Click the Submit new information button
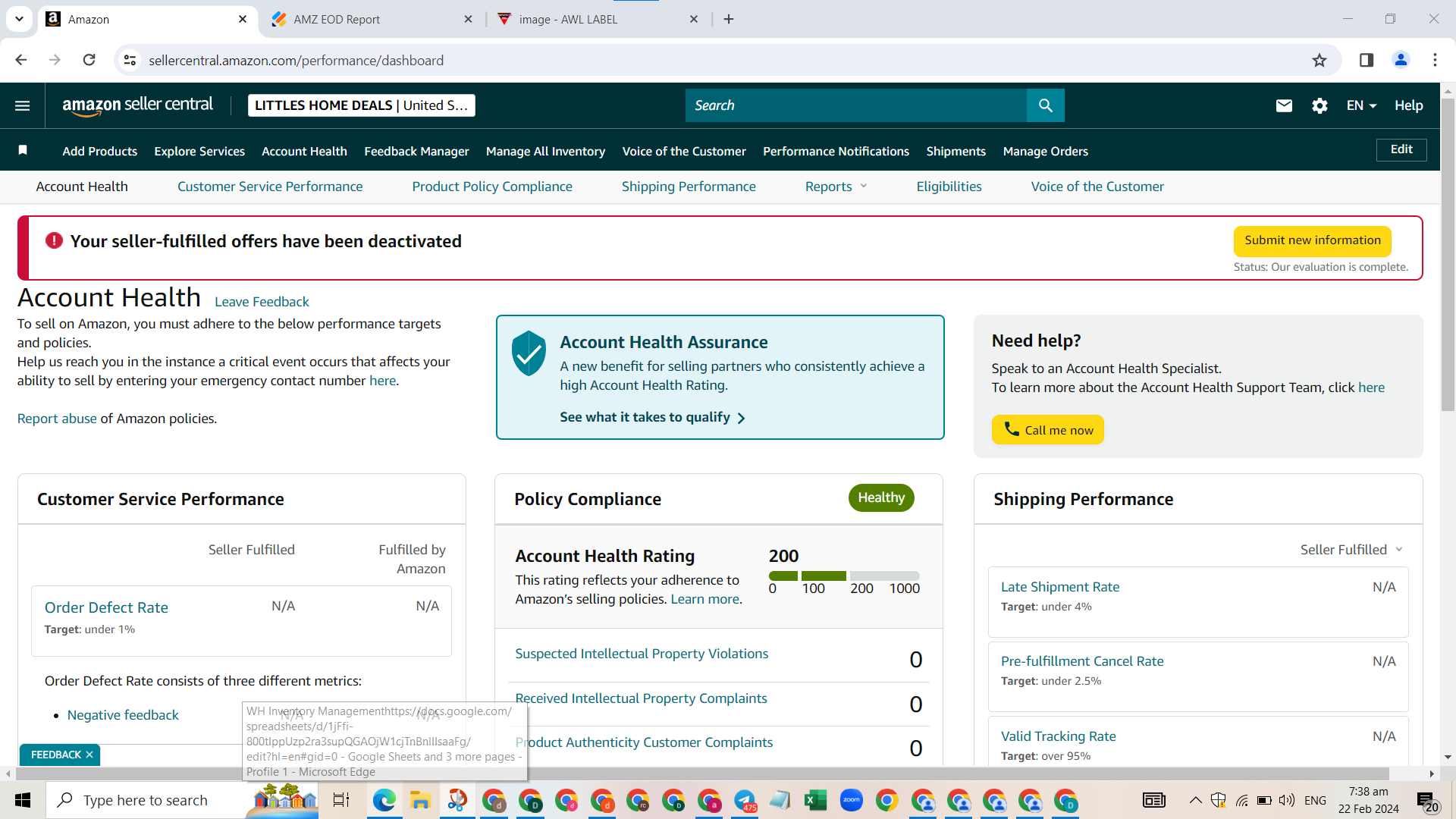Viewport: 1456px width, 819px height. pos(1313,240)
